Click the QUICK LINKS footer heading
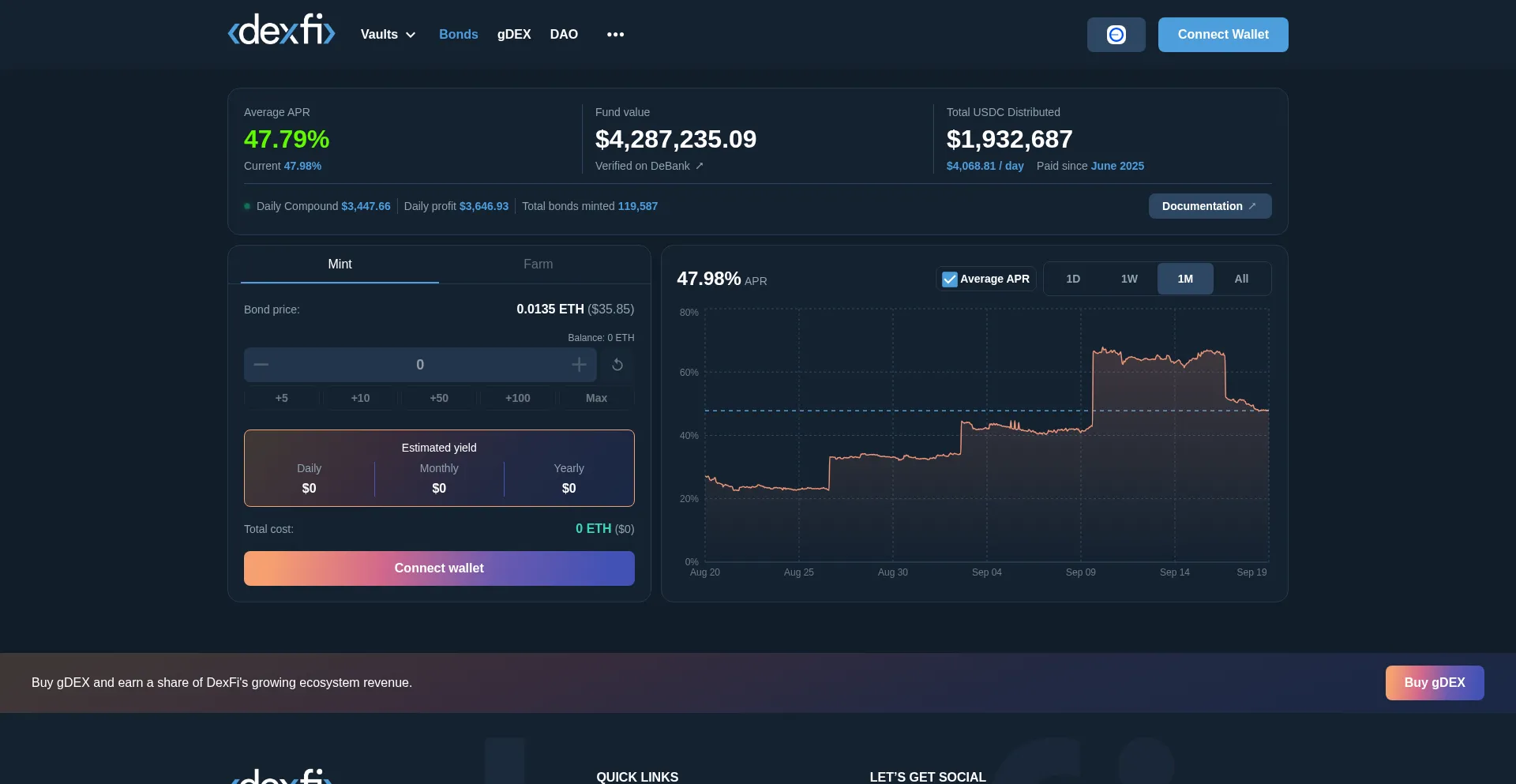 point(637,777)
